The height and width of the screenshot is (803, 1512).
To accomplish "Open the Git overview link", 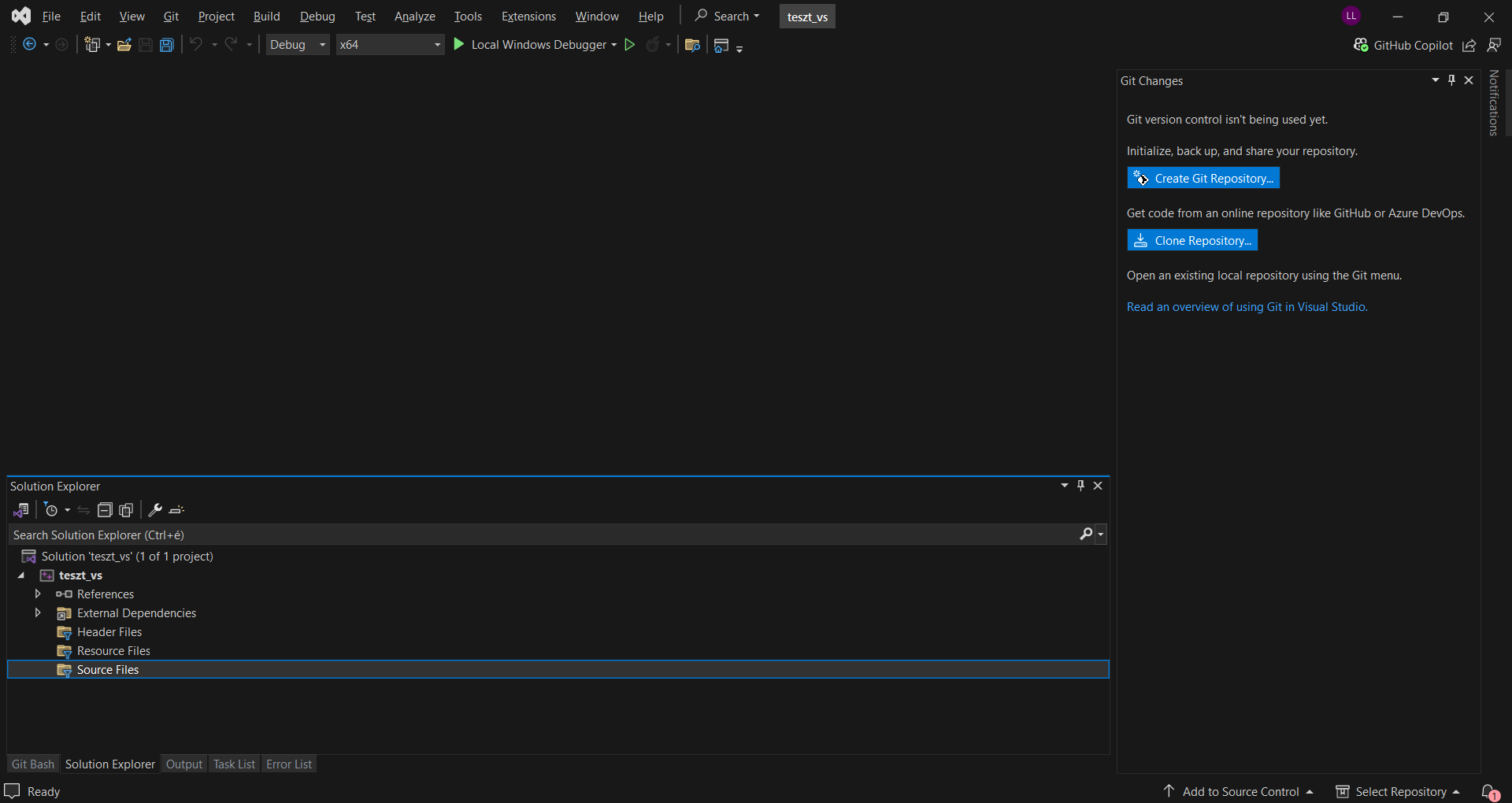I will (x=1247, y=307).
